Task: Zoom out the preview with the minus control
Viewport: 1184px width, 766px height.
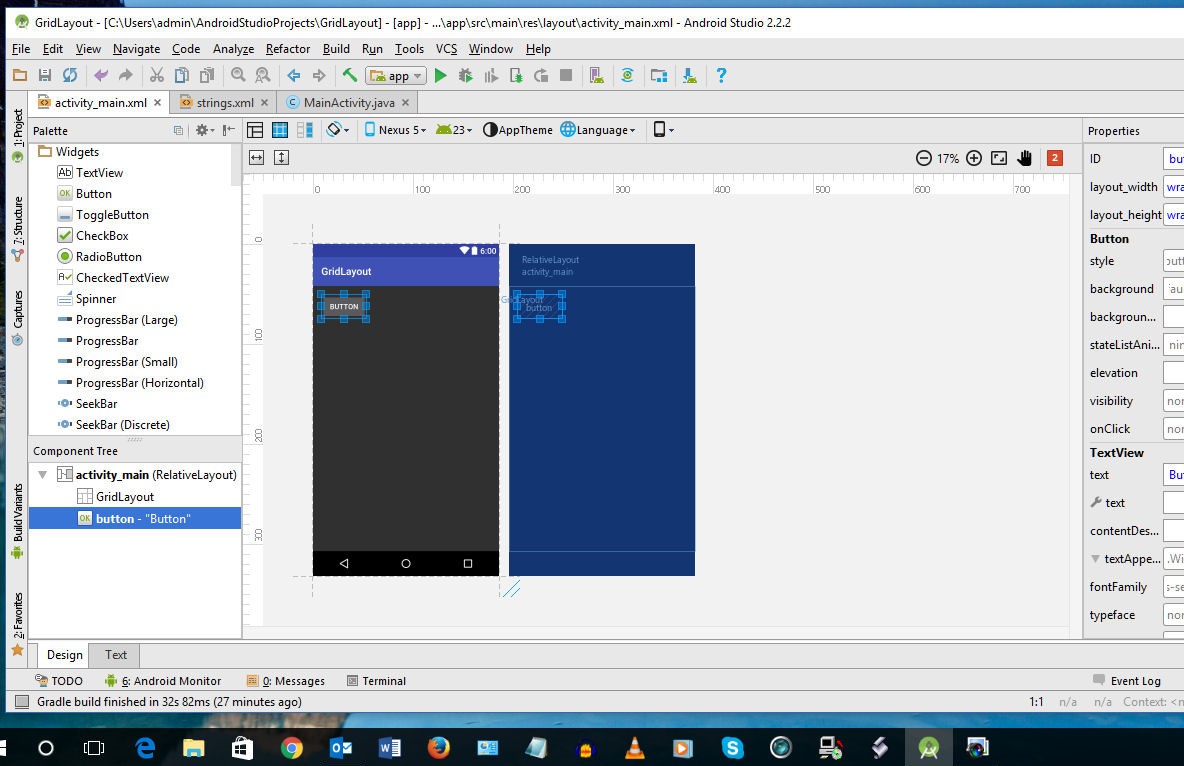Action: point(922,157)
